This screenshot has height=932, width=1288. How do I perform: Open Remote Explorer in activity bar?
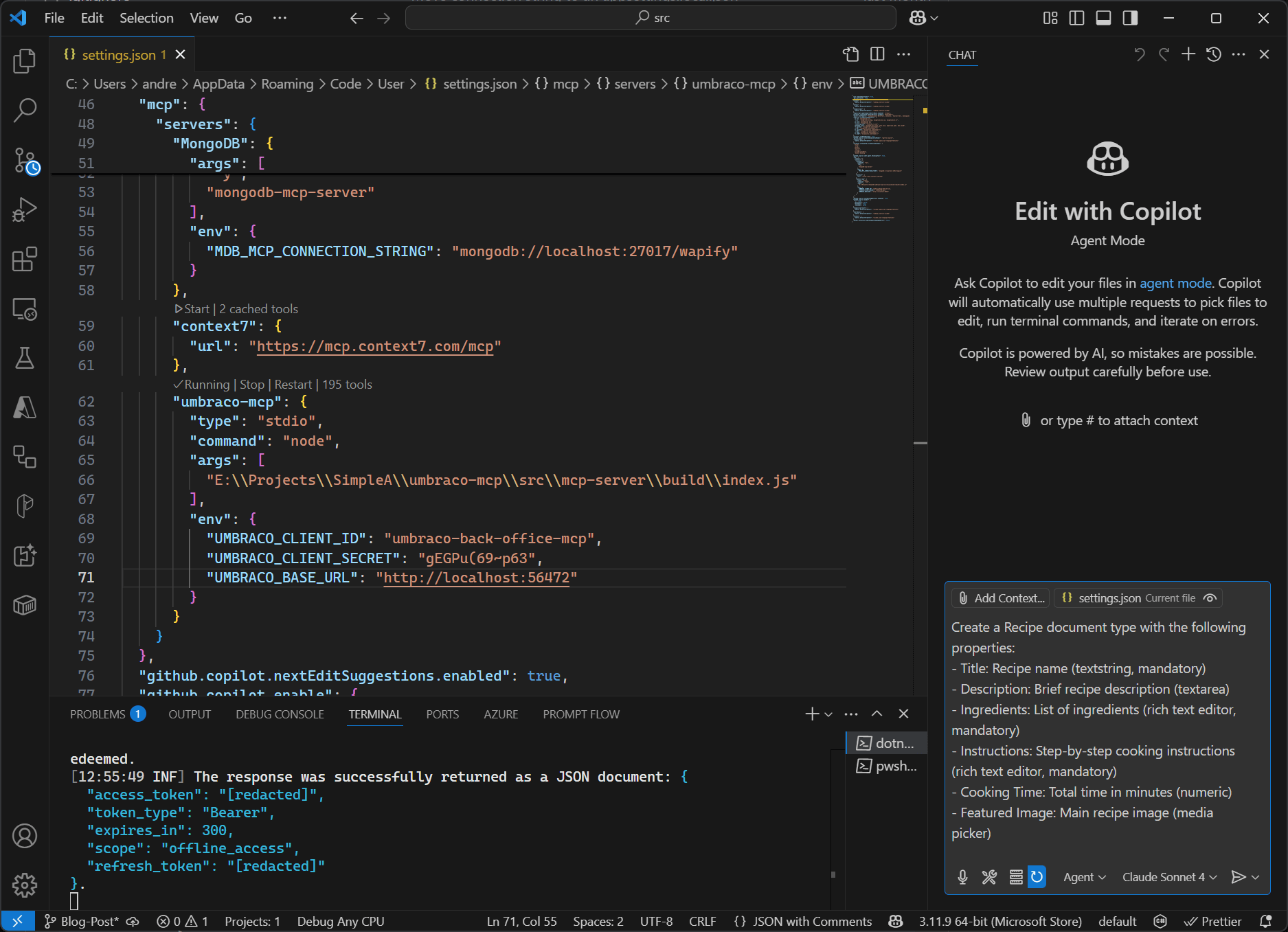coord(25,310)
